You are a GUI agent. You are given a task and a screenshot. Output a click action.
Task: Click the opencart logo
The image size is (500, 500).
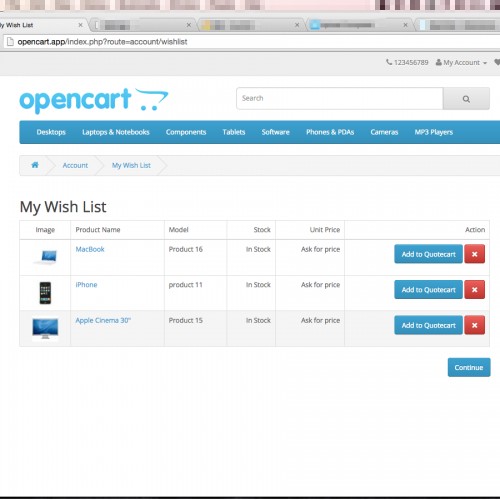pyautogui.click(x=94, y=100)
